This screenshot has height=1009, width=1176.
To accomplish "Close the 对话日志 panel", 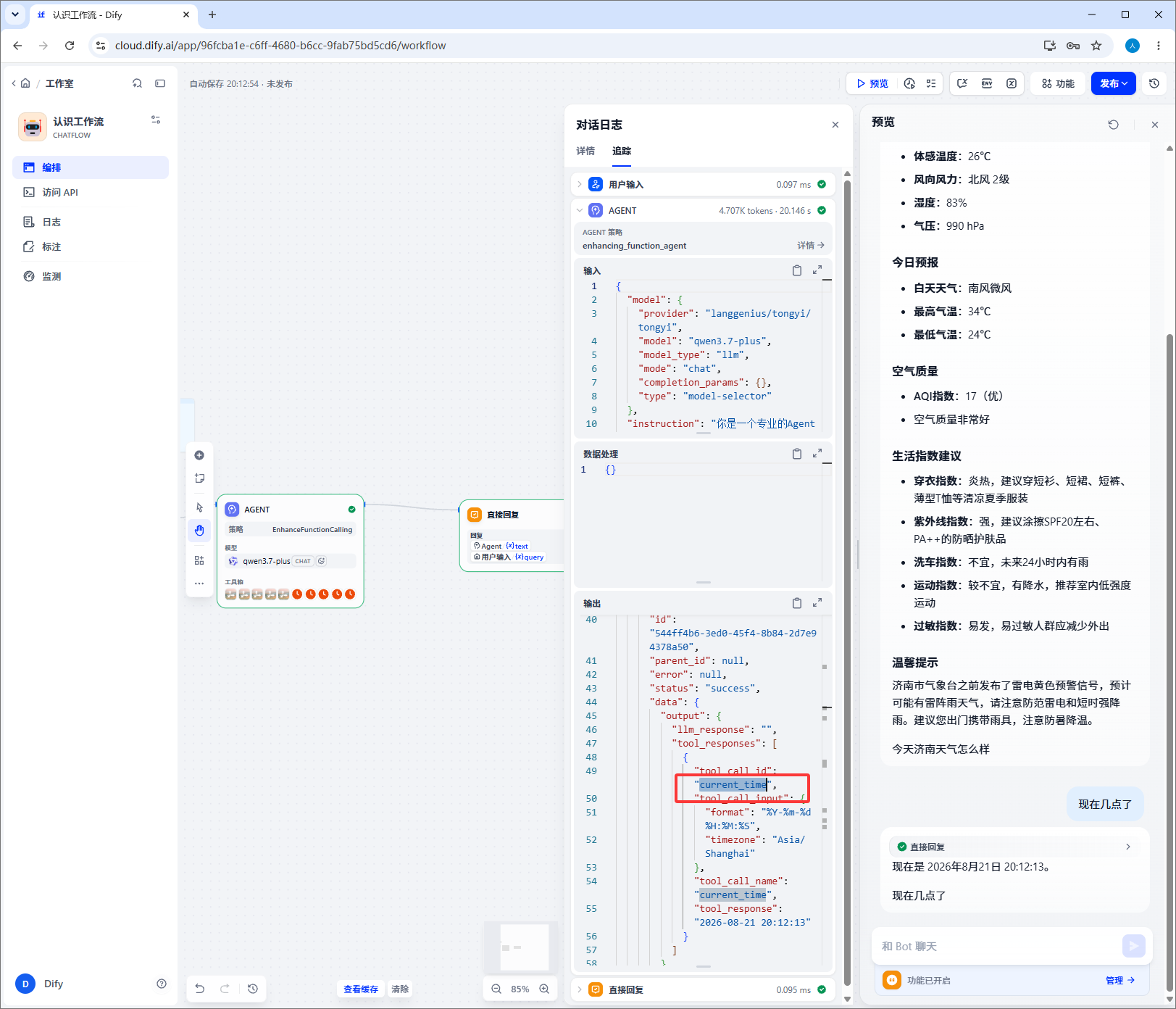I will click(835, 125).
